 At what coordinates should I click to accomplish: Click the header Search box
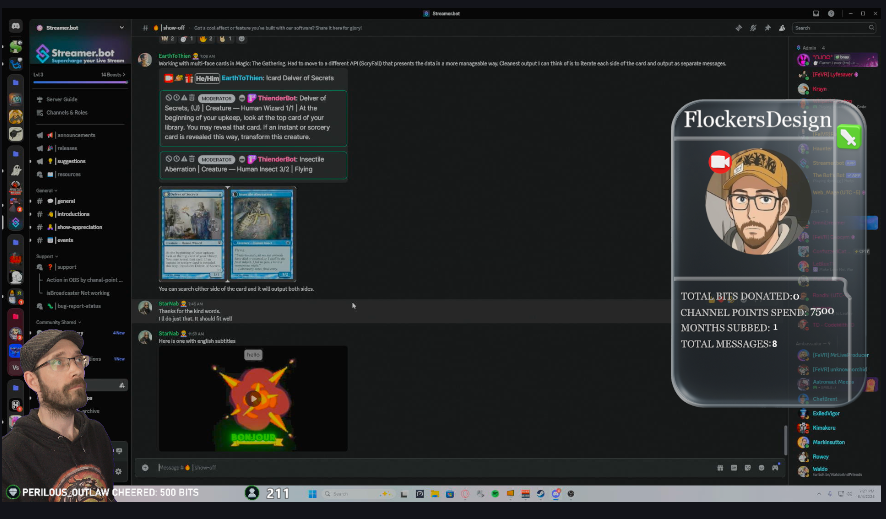click(x=835, y=28)
